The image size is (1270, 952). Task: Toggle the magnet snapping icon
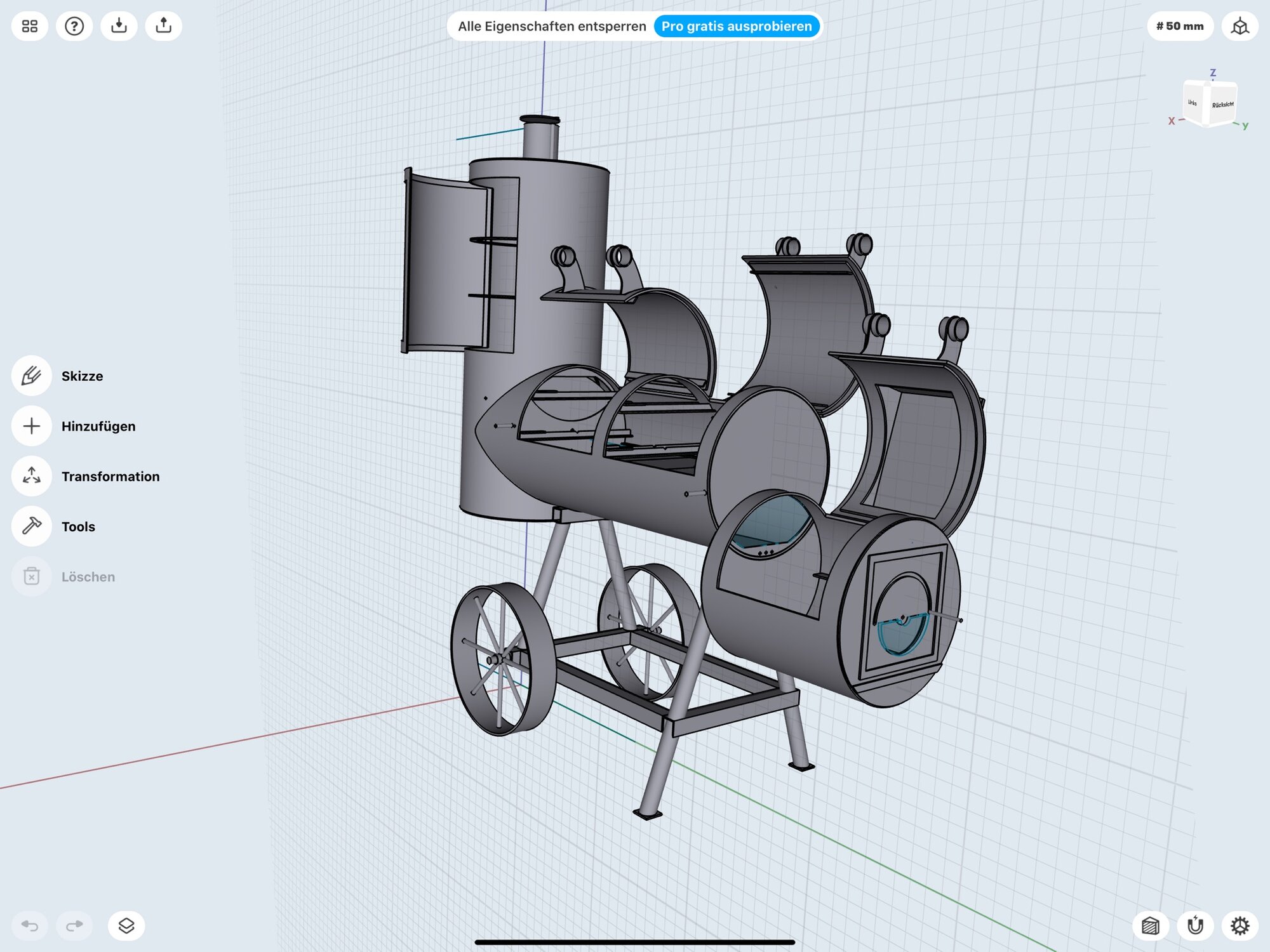click(x=1196, y=926)
